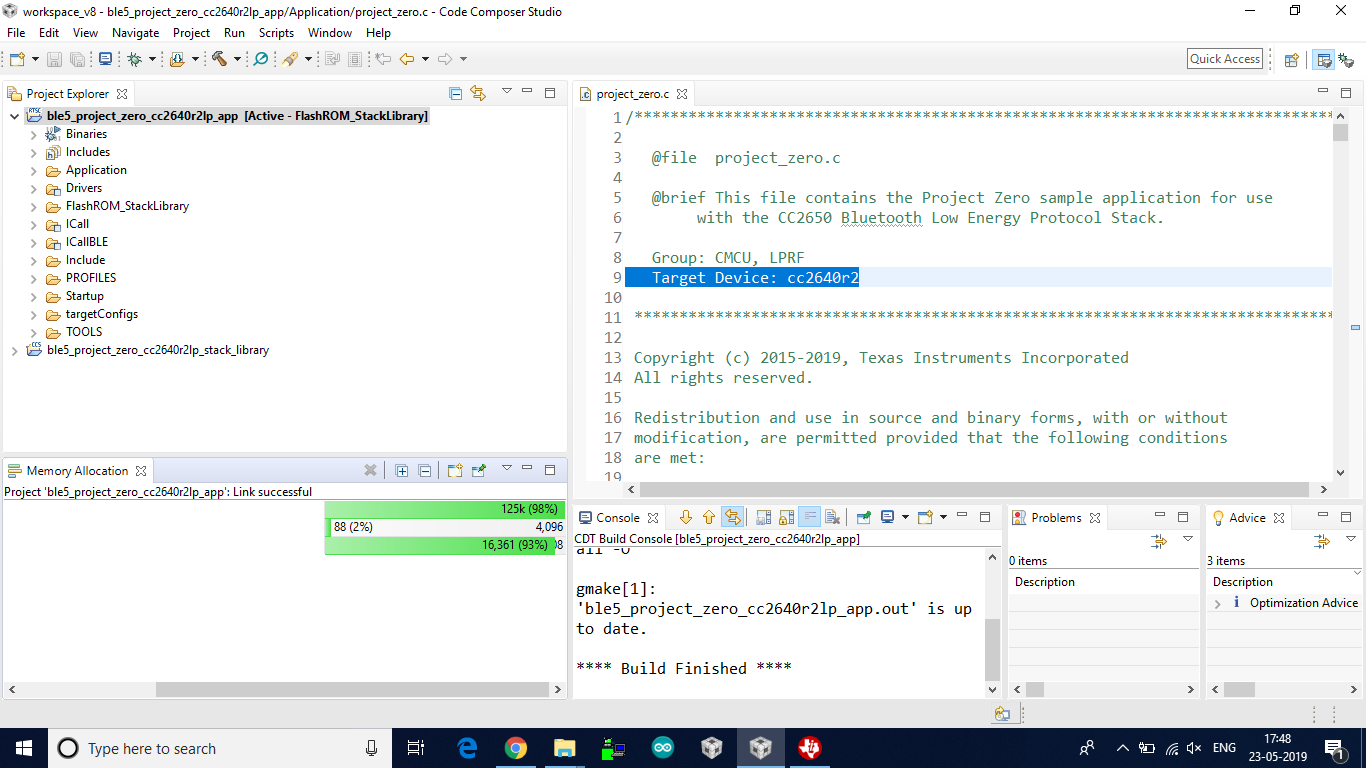Click the Windows taskbar search box

218,748
